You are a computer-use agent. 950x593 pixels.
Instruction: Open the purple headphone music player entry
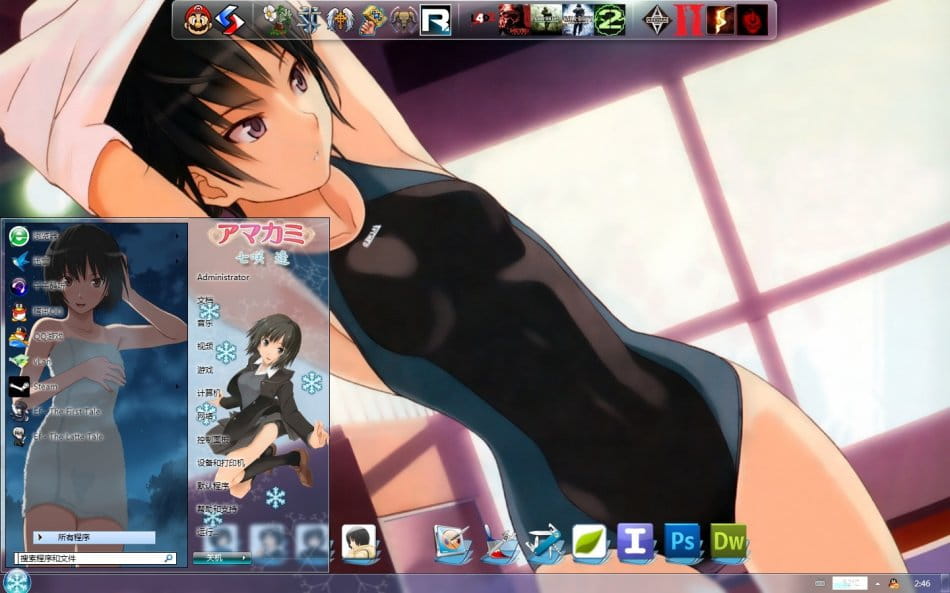tap(94, 286)
